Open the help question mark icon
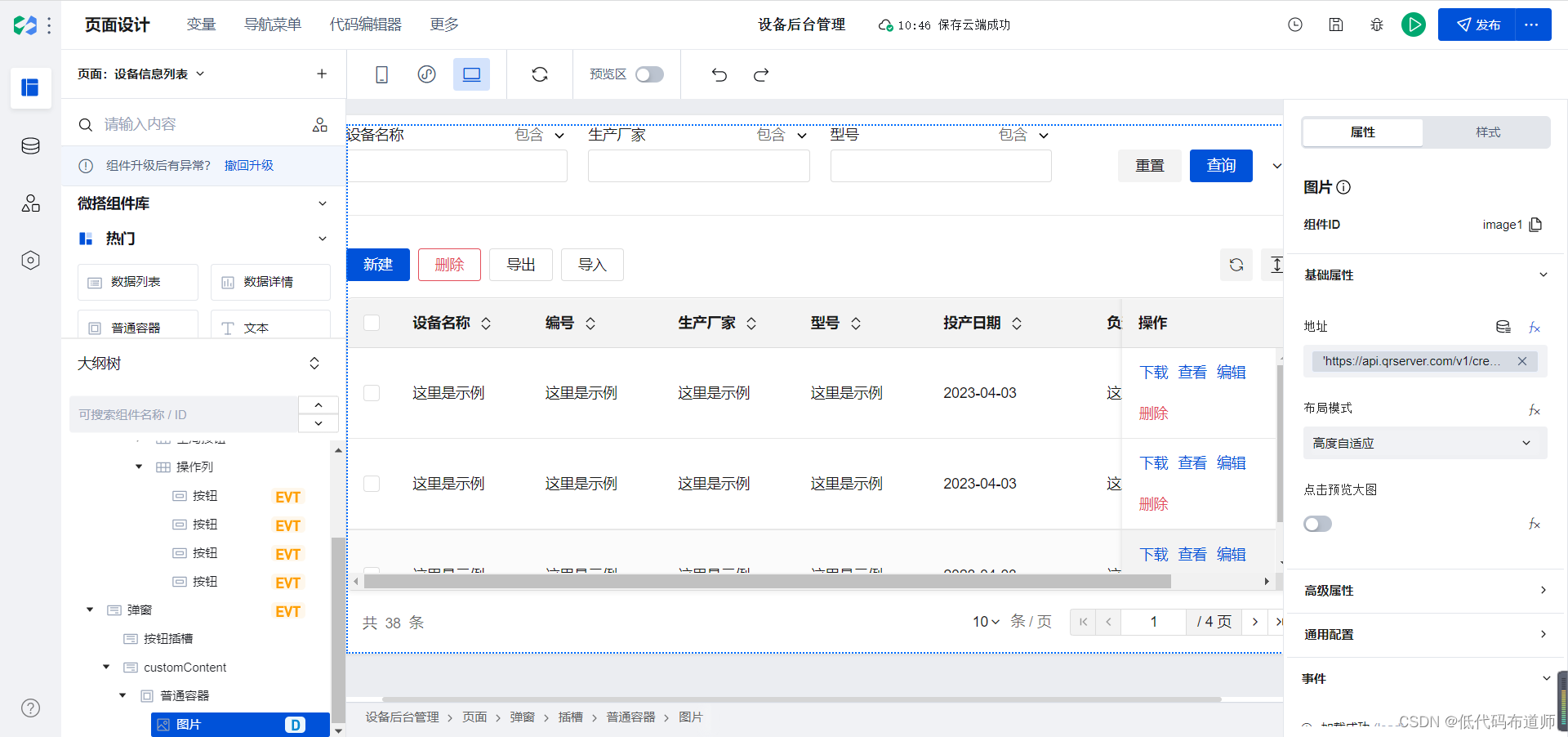Viewport: 1568px width, 737px height. (30, 708)
